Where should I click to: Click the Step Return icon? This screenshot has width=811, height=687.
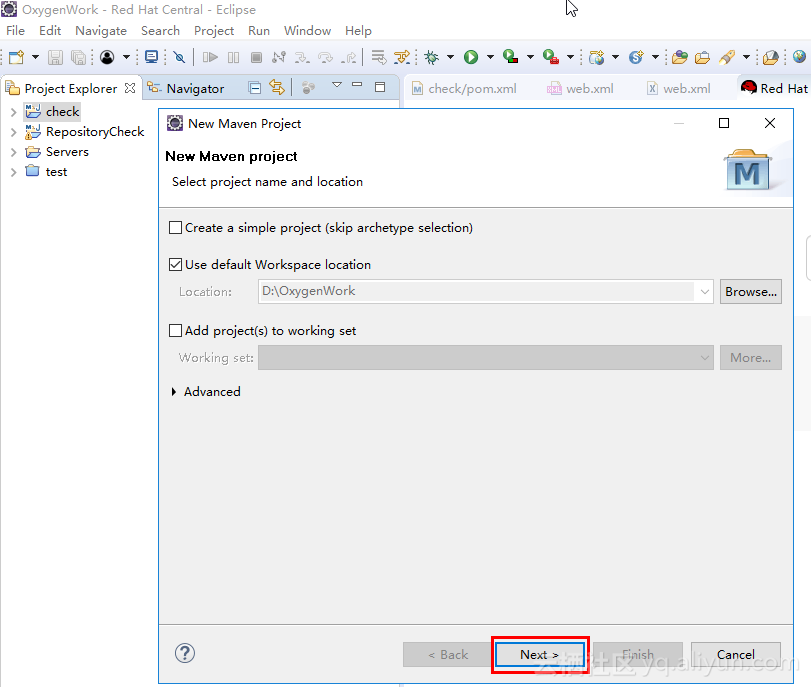(349, 57)
